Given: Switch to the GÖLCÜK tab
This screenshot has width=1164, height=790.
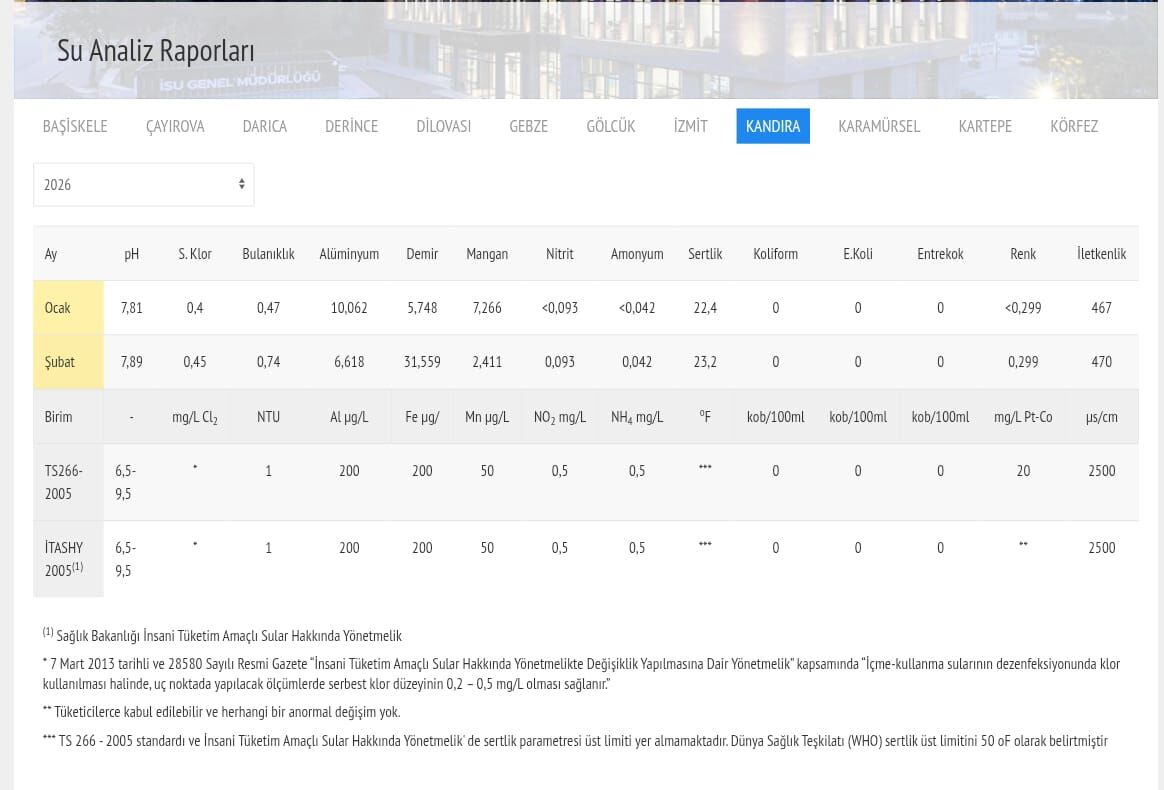Looking at the screenshot, I should tap(610, 126).
